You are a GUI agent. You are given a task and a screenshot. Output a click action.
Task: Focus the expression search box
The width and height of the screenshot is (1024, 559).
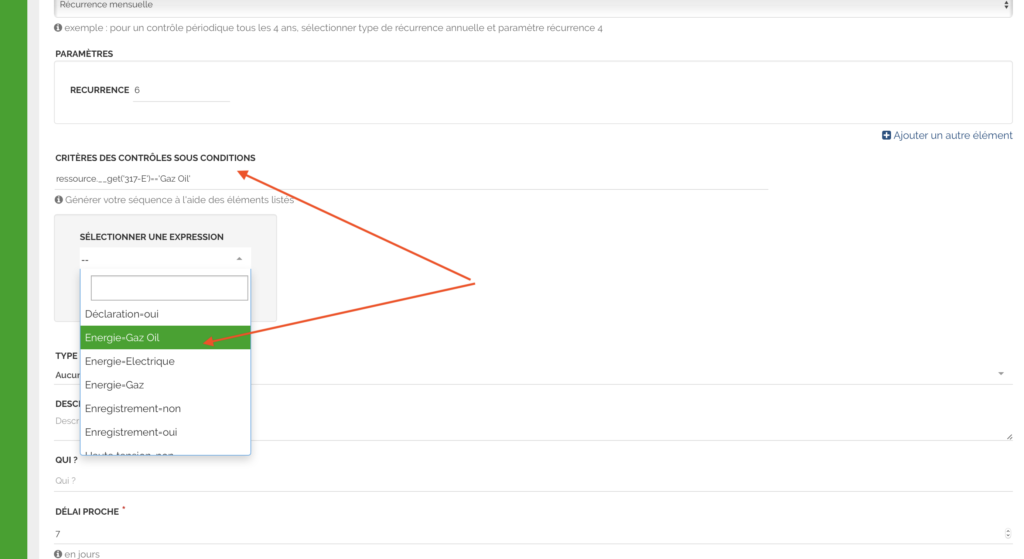169,289
